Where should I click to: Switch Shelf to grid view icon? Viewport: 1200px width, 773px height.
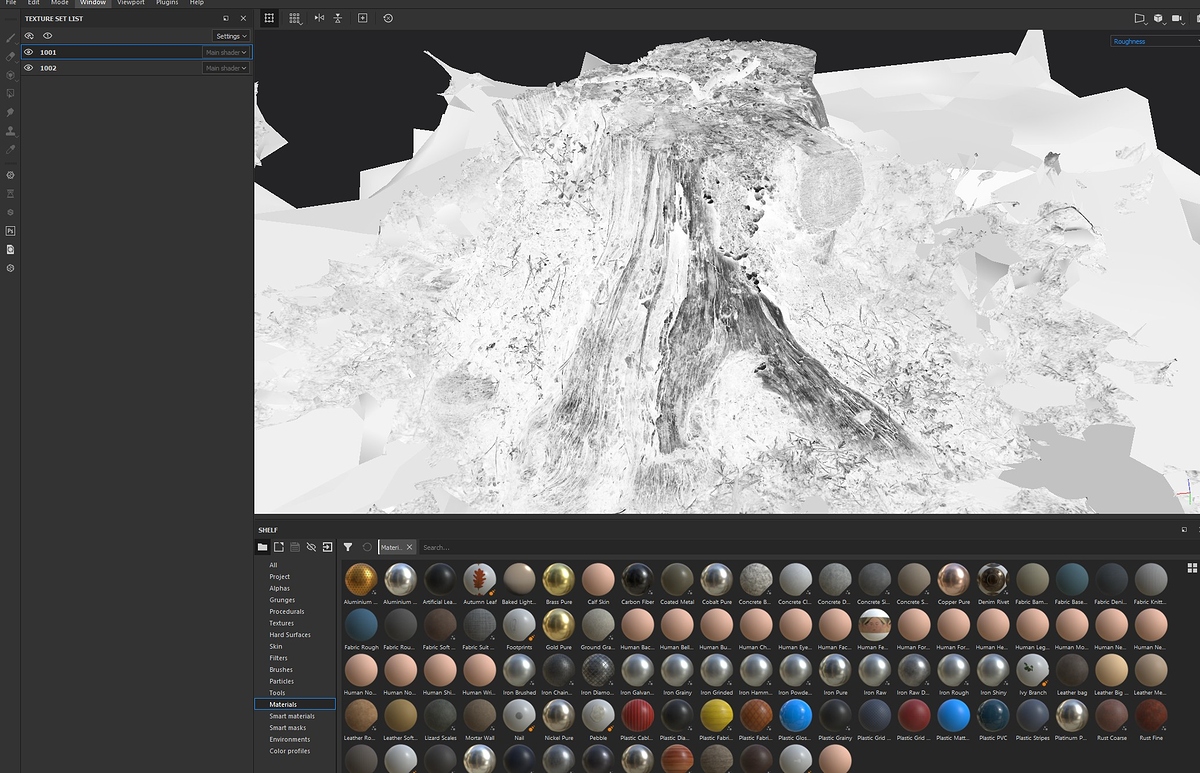[1192, 568]
